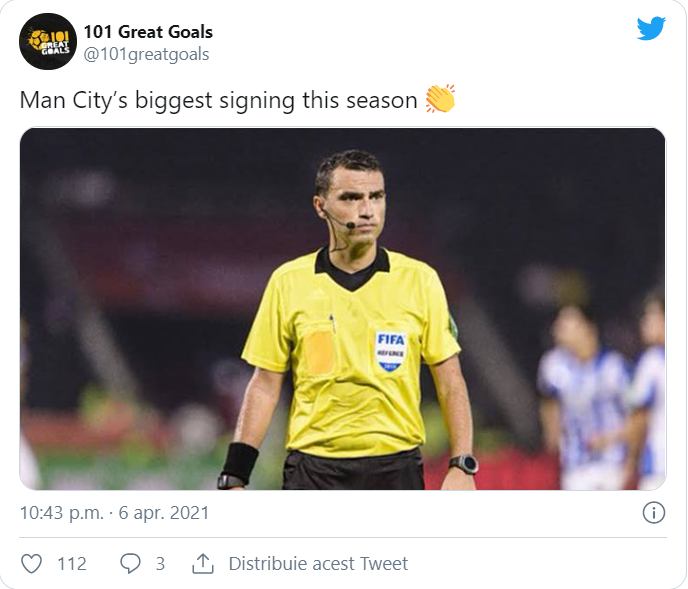This screenshot has height=589, width=688.
Task: Open the "10:43 p.m. · 6 apr. 2021" timestamp
Action: click(x=115, y=513)
